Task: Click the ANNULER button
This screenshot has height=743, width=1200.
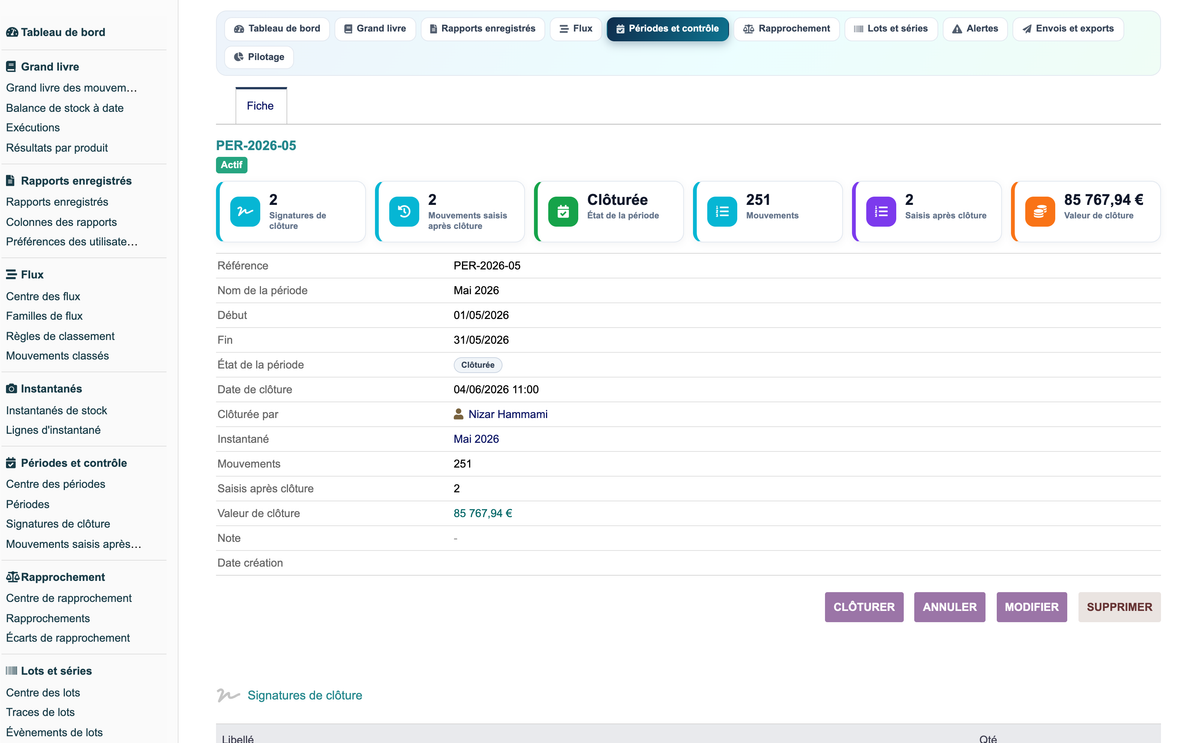Action: [950, 607]
